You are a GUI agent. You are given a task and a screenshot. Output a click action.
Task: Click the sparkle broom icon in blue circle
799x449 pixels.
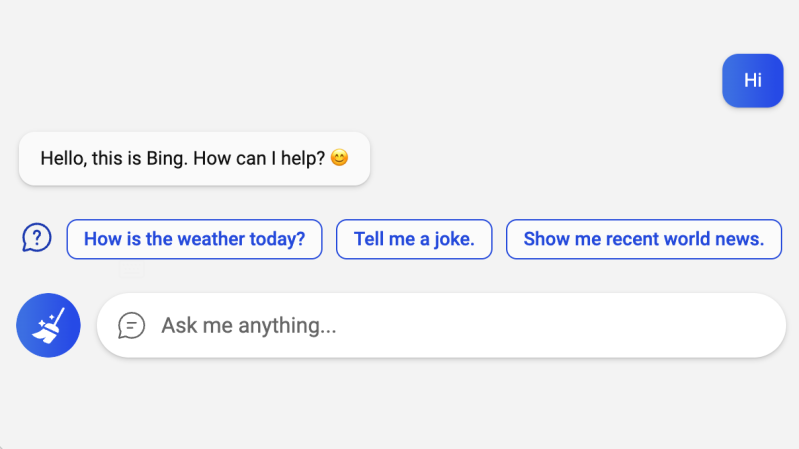[48, 325]
